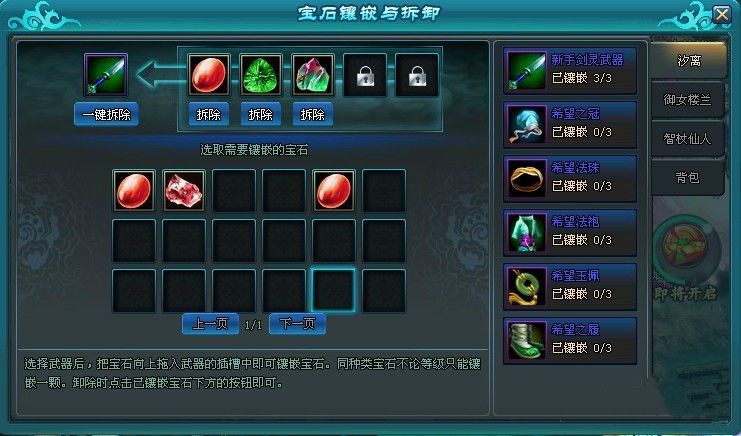Click 拆除 under the red gem
Screen dimensions: 741x436
[x=209, y=114]
